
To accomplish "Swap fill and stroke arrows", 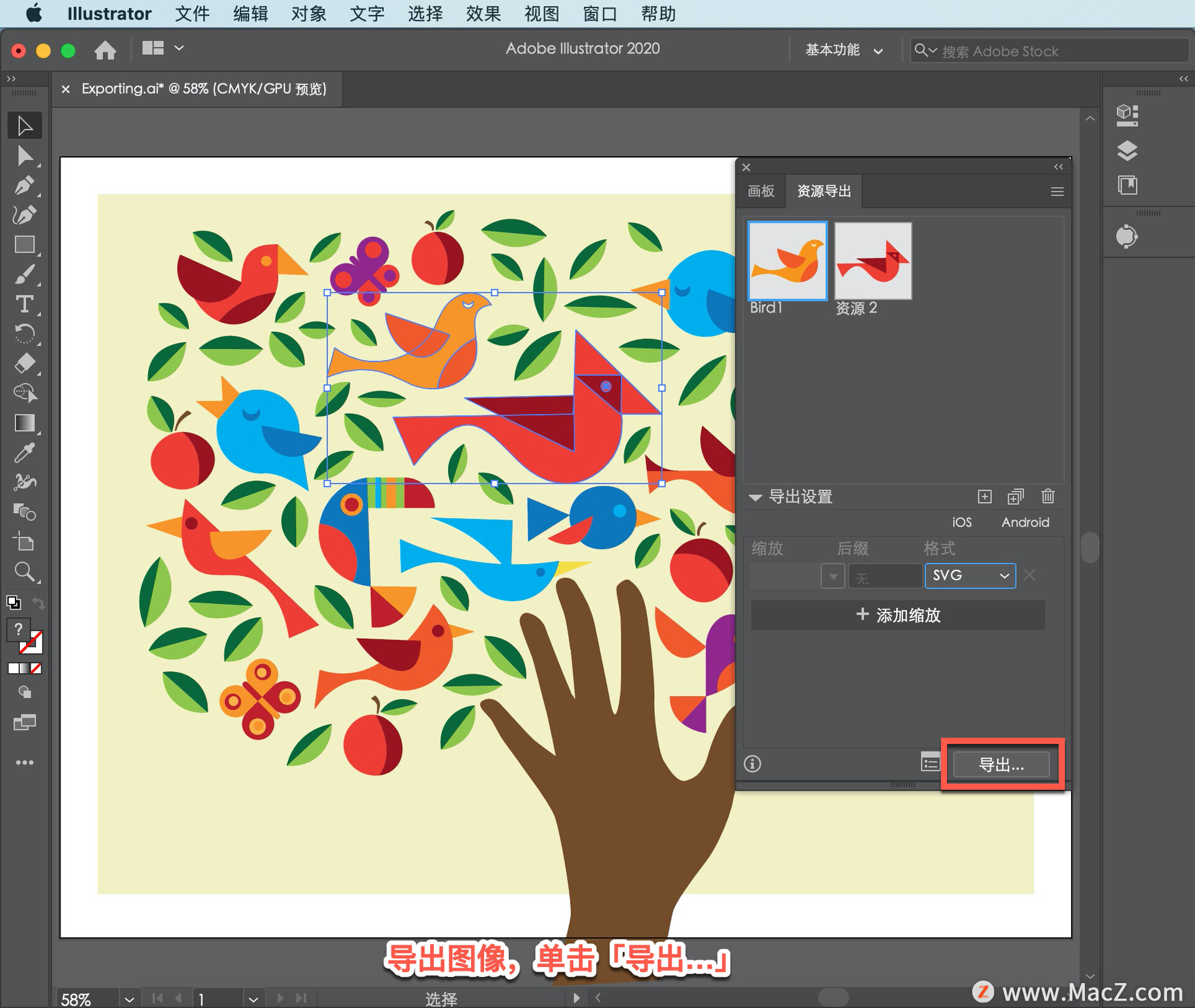I will (39, 603).
